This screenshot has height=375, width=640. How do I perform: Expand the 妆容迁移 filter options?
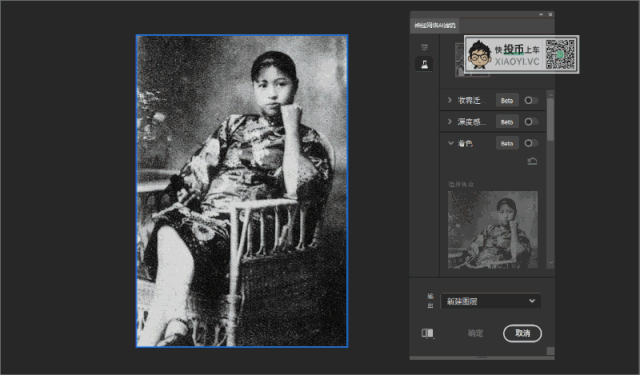tap(450, 100)
